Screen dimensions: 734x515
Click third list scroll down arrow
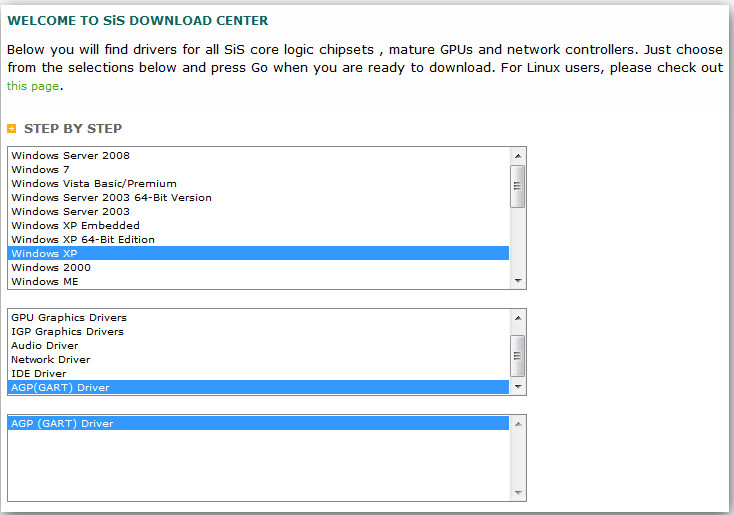pos(518,493)
